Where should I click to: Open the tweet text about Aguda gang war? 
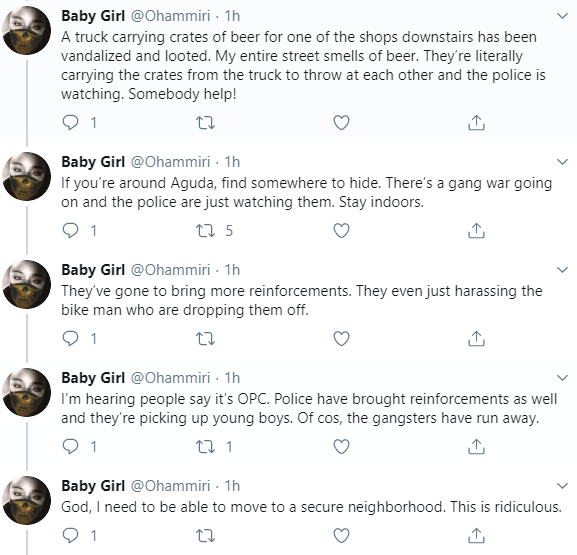click(x=307, y=192)
